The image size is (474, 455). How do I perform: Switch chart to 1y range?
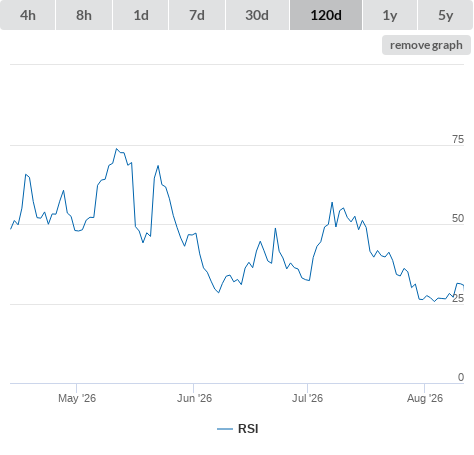390,15
